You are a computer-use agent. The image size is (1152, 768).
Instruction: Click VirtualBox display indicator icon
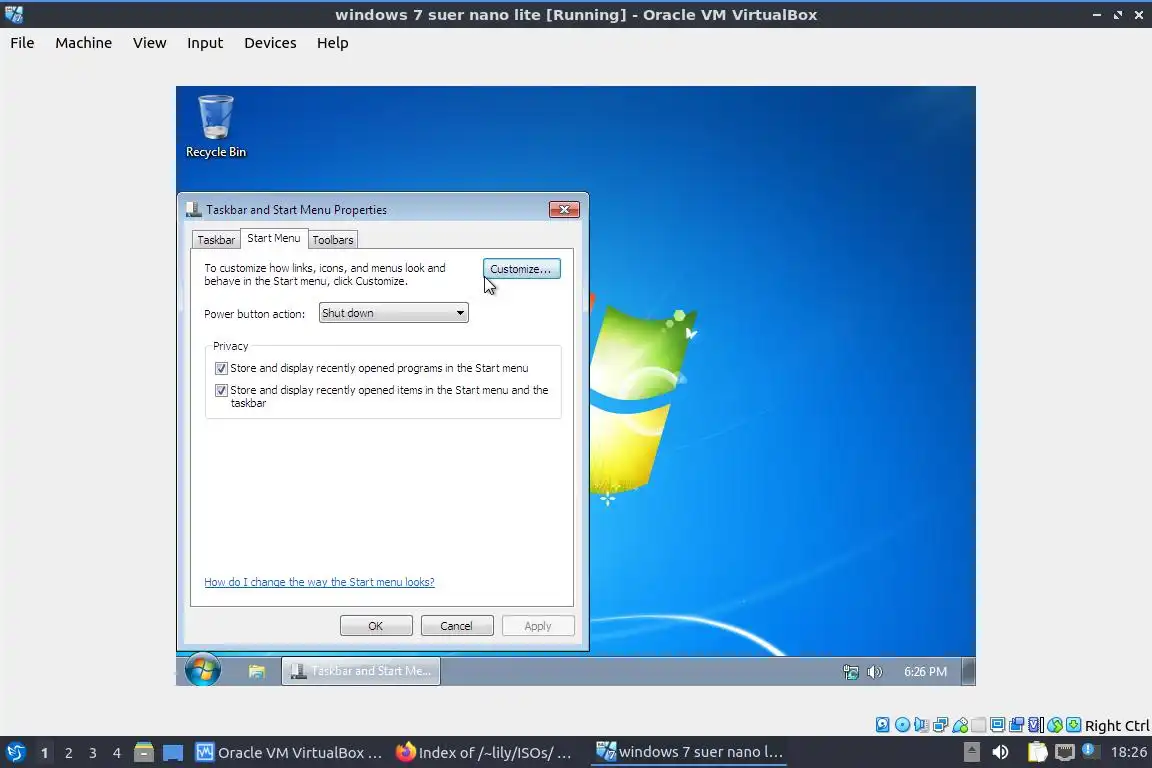(x=998, y=725)
